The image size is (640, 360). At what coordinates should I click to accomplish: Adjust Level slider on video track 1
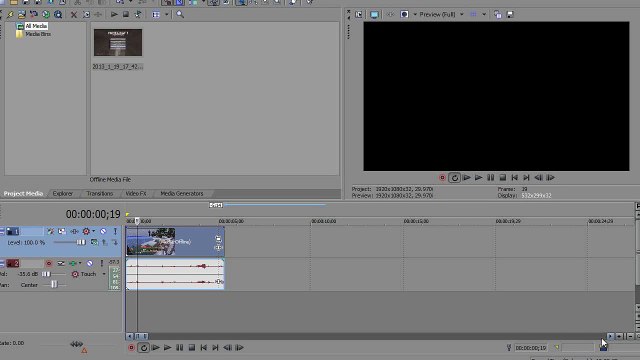[80, 242]
